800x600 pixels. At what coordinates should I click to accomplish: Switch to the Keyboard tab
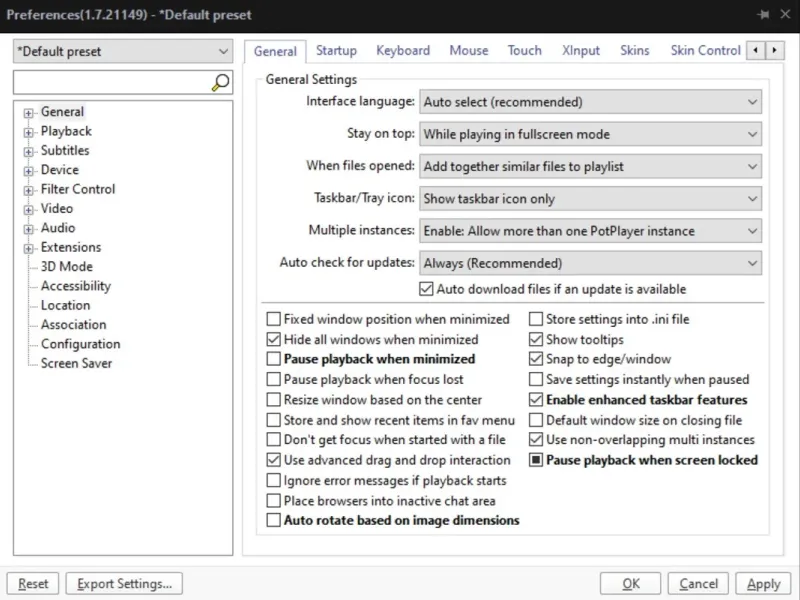coord(403,51)
